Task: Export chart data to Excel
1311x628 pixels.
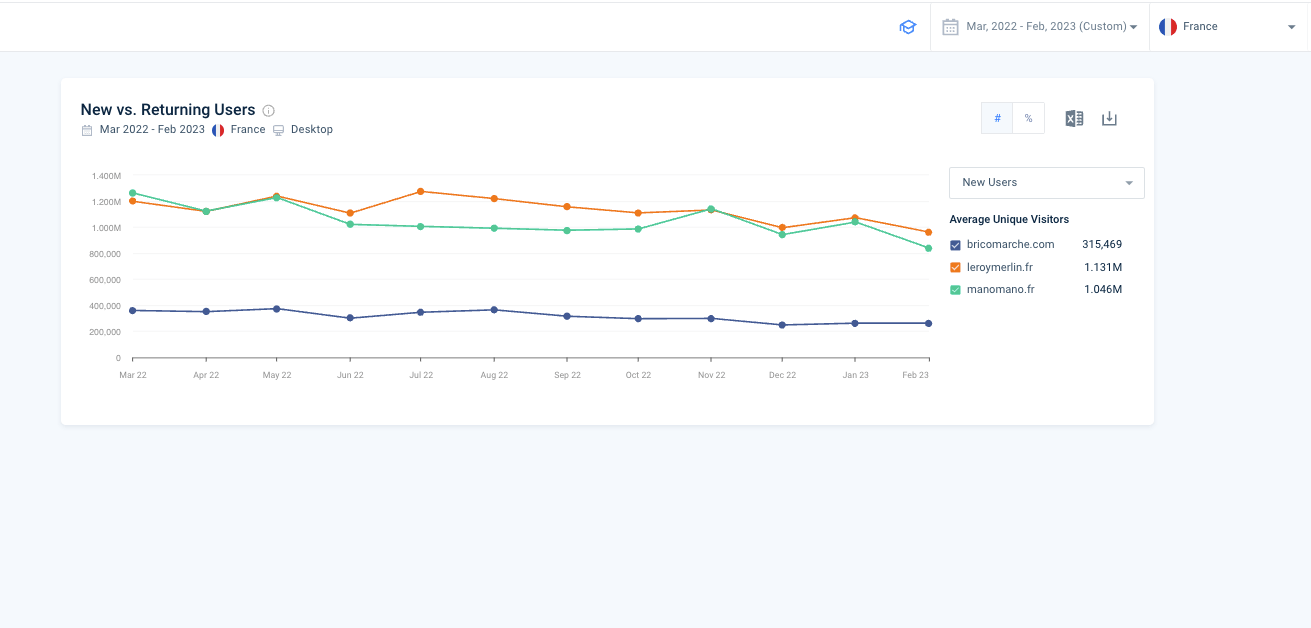Action: click(x=1074, y=118)
